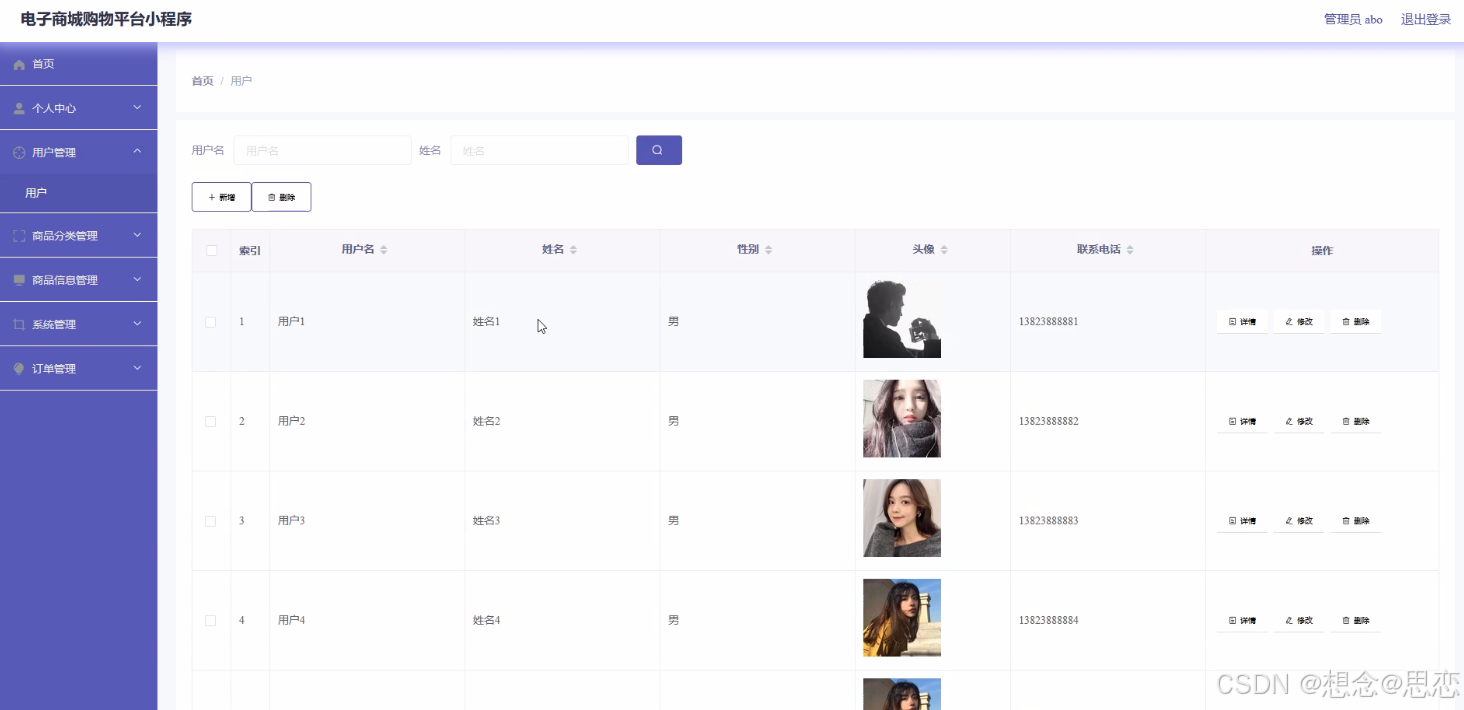Expand 个人中心 chevron
The height and width of the screenshot is (710, 1464).
coord(137,107)
